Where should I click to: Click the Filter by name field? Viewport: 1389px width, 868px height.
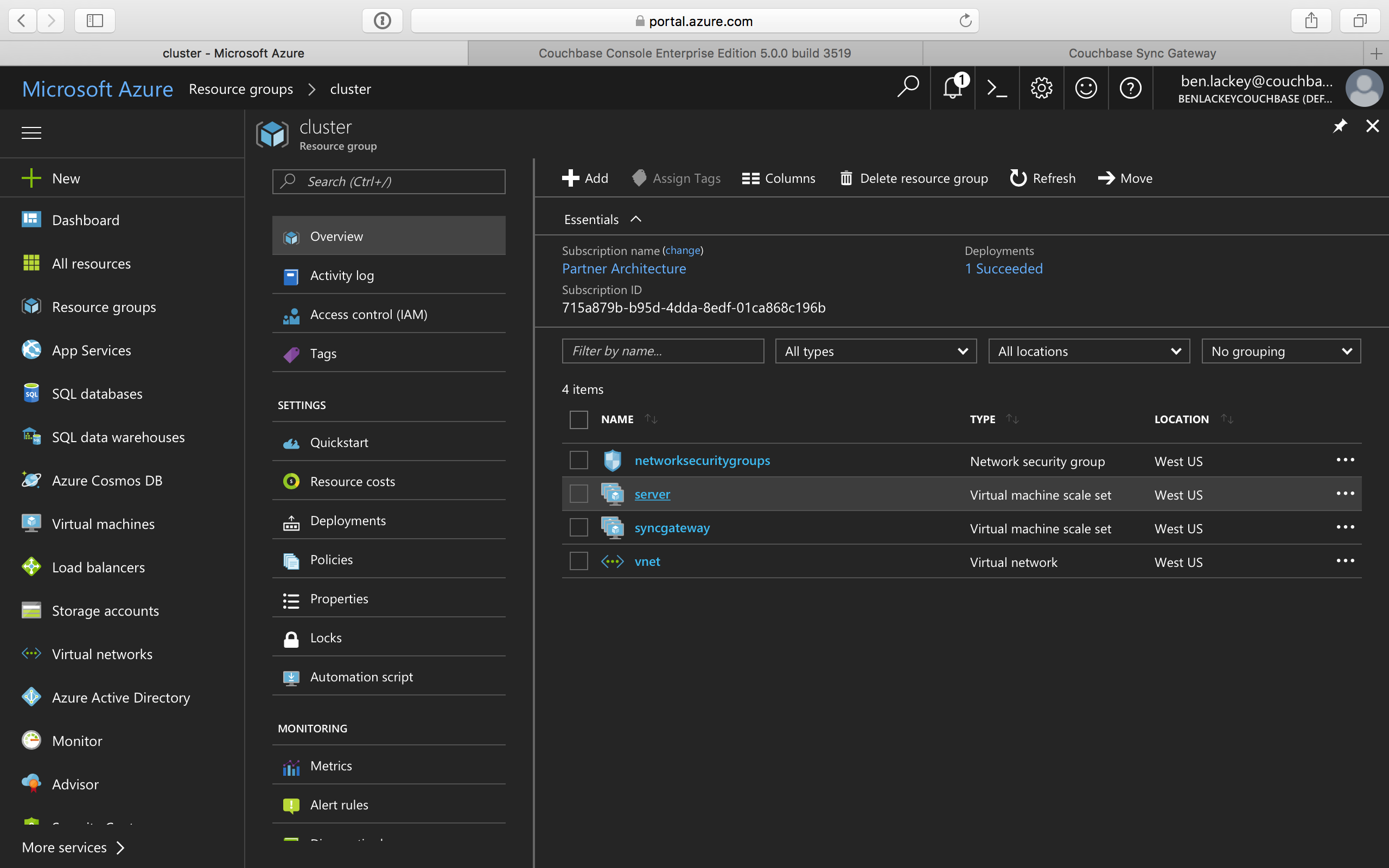tap(663, 351)
